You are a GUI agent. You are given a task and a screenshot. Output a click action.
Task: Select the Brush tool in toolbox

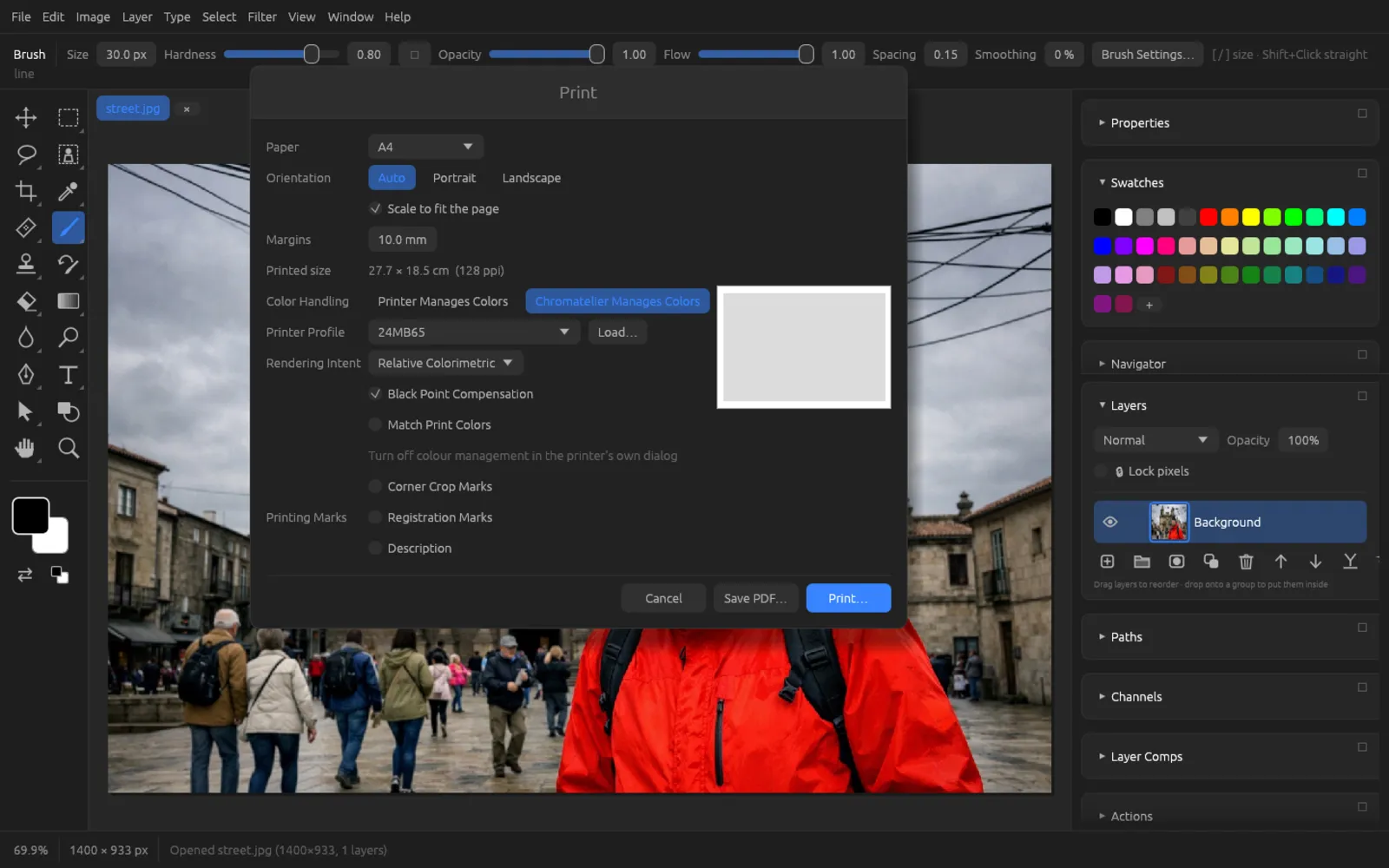(69, 228)
